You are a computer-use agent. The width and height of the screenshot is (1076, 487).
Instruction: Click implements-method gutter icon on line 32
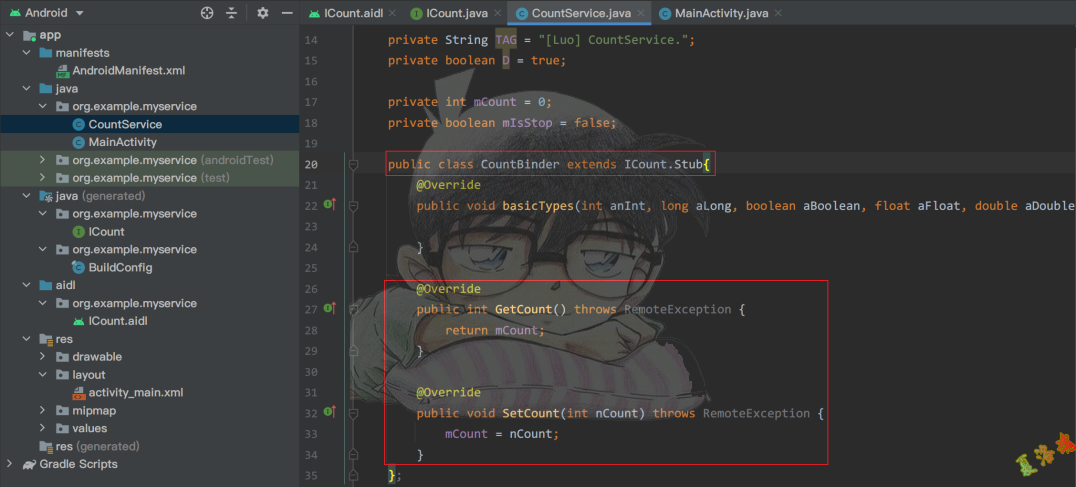pyautogui.click(x=329, y=413)
